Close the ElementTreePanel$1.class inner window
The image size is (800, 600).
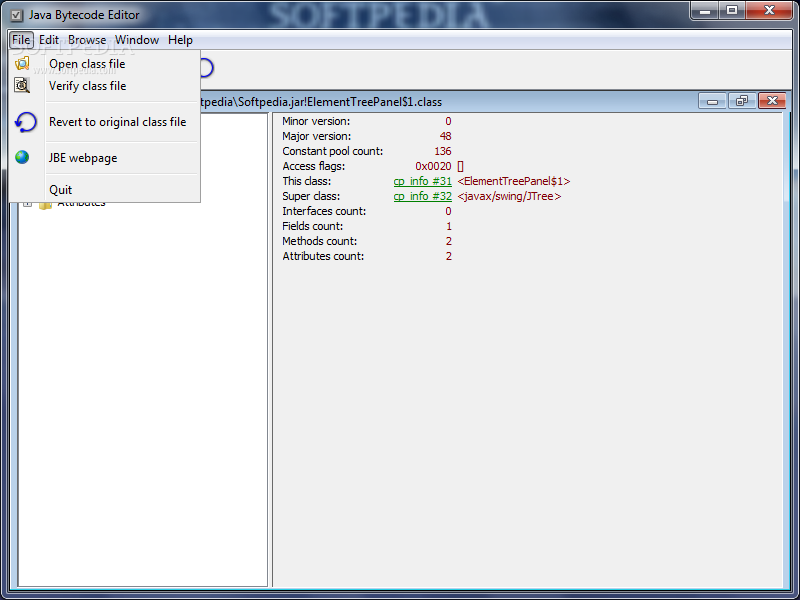[x=772, y=101]
